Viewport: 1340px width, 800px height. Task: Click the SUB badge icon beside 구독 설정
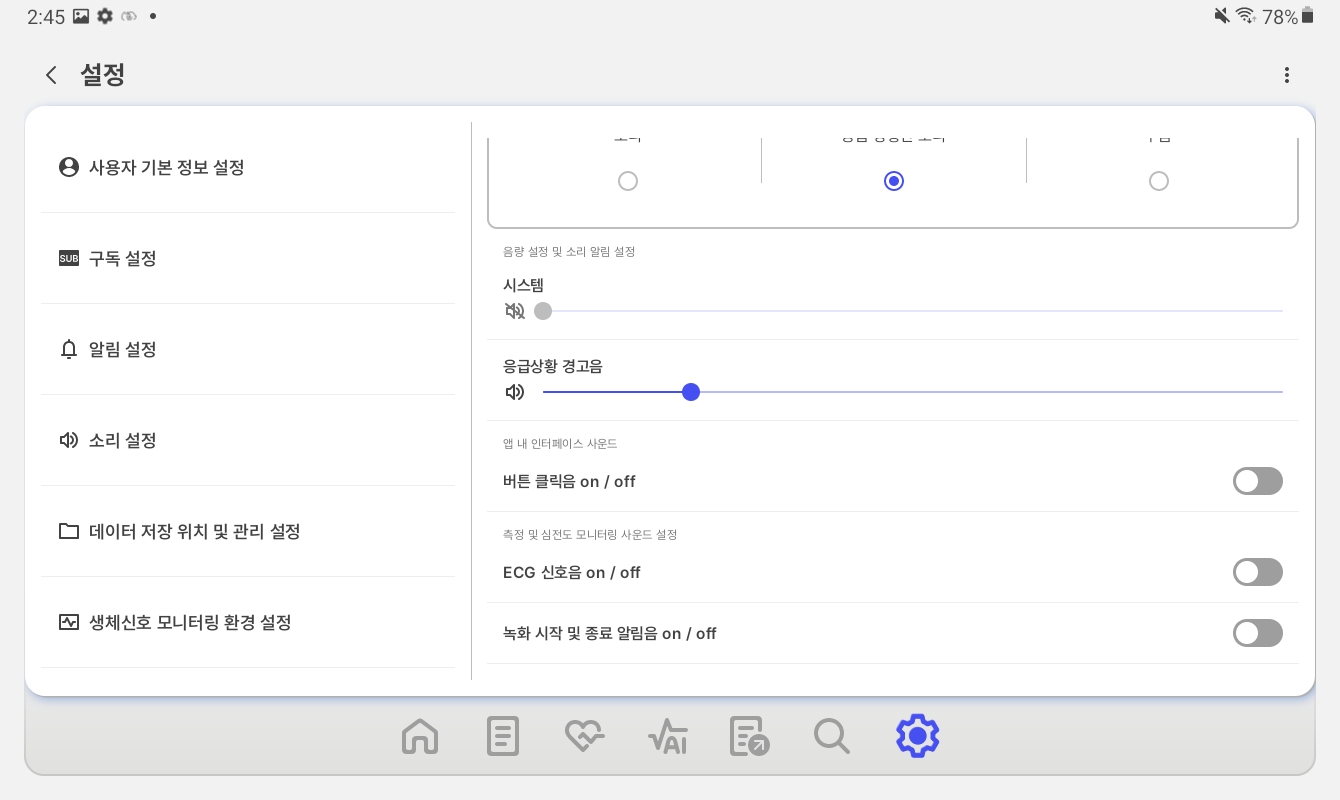pos(69,259)
